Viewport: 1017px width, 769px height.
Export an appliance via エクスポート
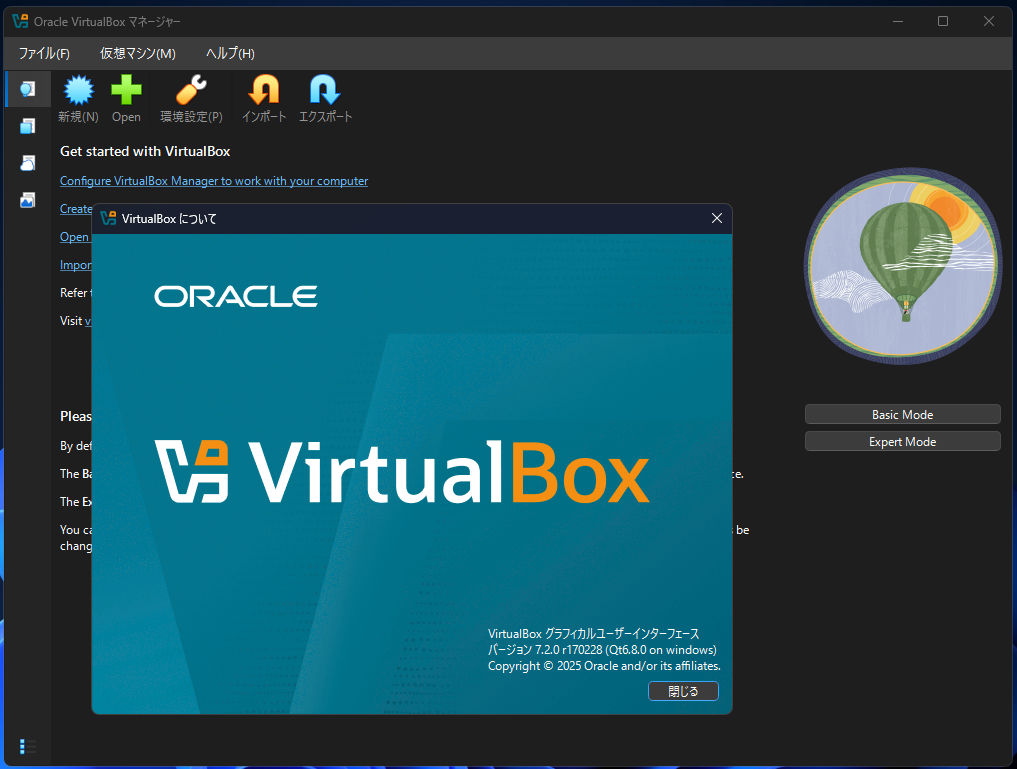tap(325, 97)
